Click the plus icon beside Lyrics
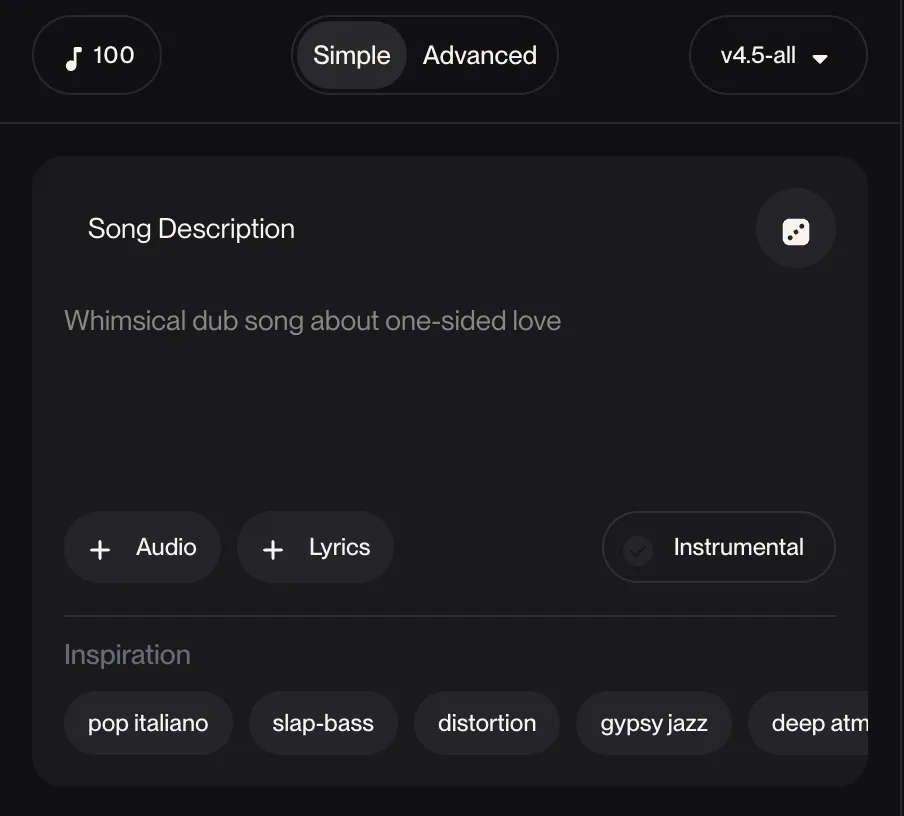The height and width of the screenshot is (816, 904). [x=273, y=548]
